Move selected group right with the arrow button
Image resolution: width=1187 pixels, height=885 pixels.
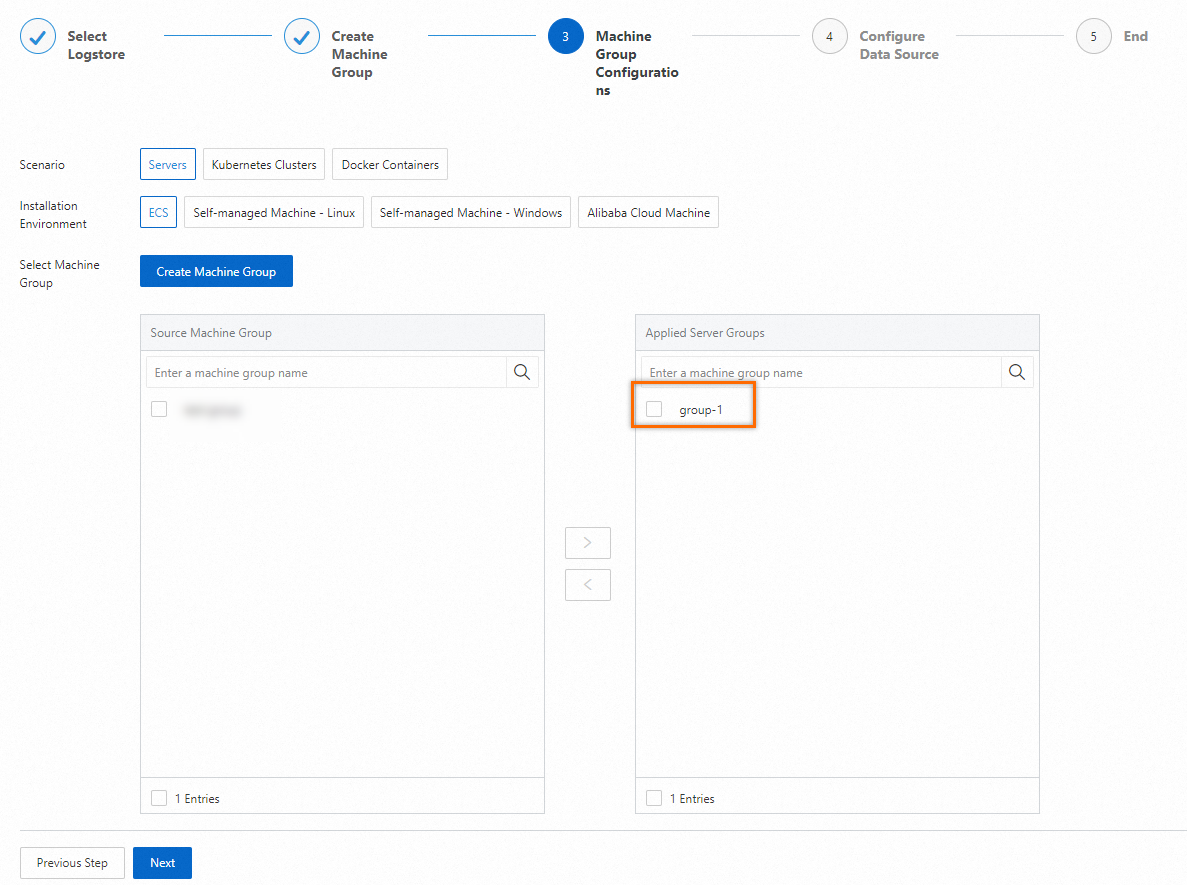(x=587, y=543)
